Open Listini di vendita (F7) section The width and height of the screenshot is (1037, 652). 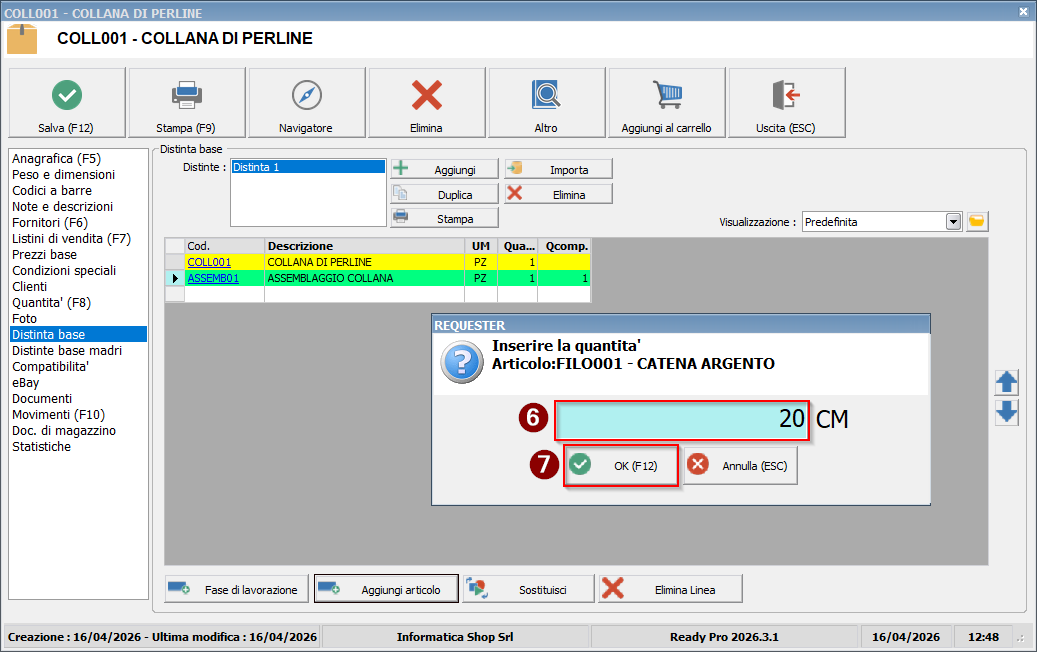click(71, 238)
